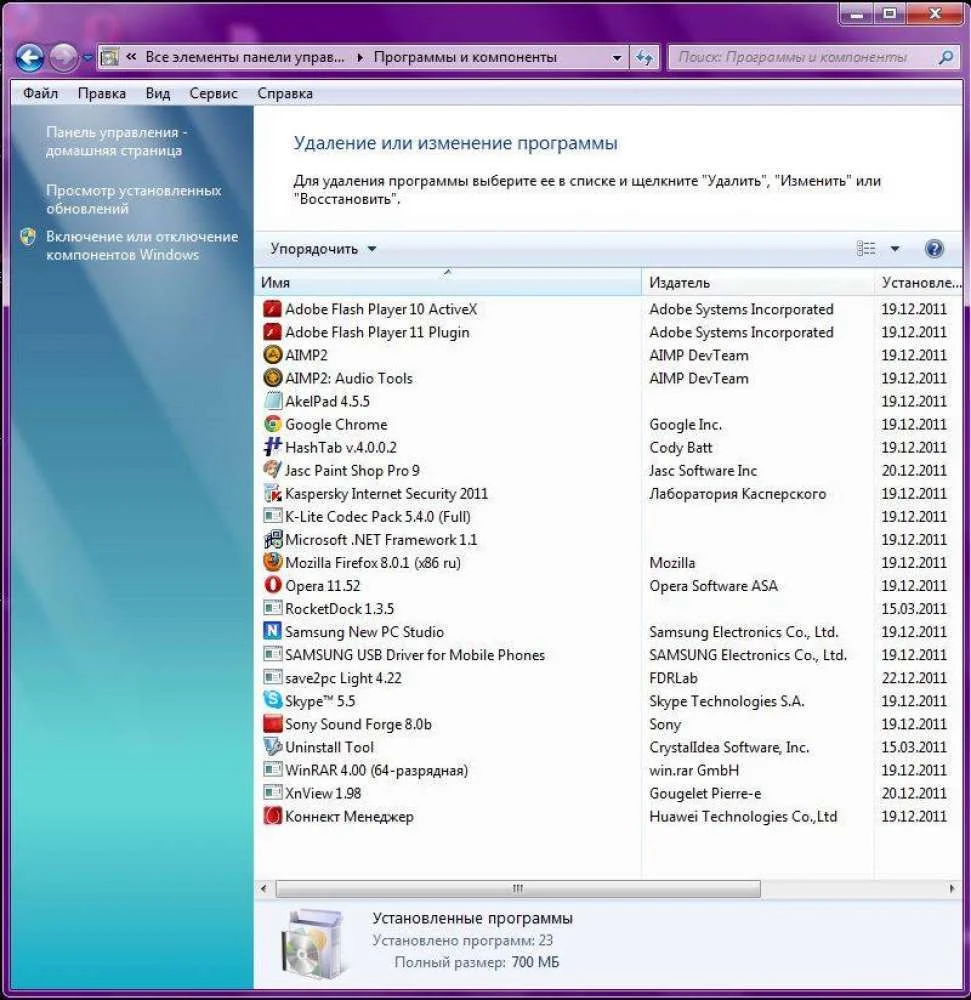Click the SAMSUNG USB Driver icon
The width and height of the screenshot is (971, 1000).
click(x=272, y=655)
